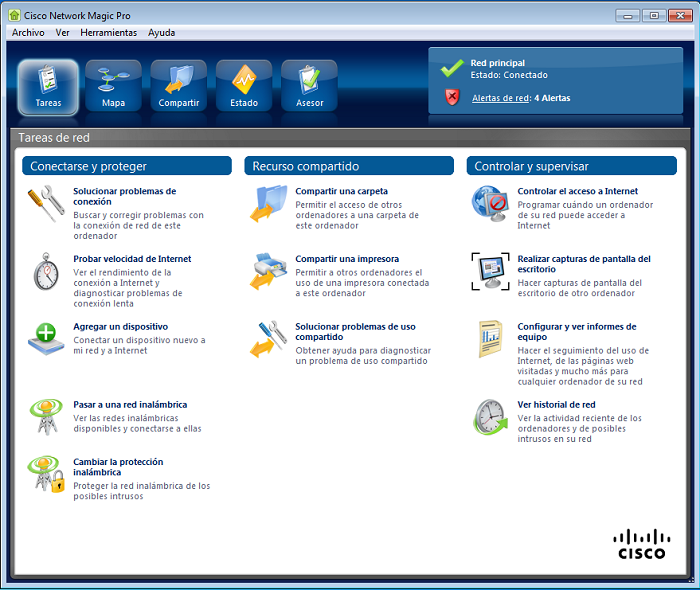
Task: Click the Controlar y supervisar header
Action: coord(571,166)
